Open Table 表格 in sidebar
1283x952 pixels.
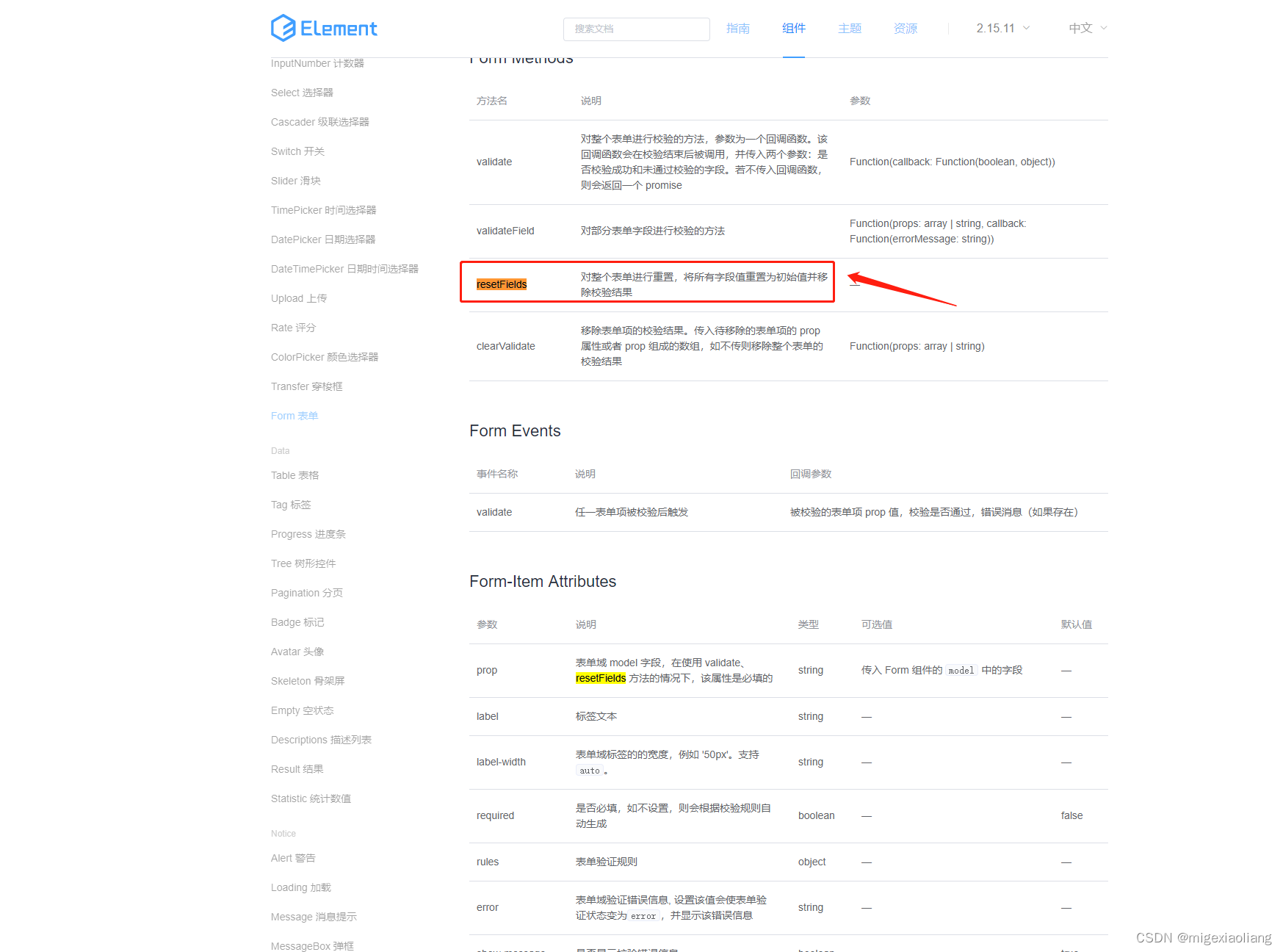click(294, 475)
